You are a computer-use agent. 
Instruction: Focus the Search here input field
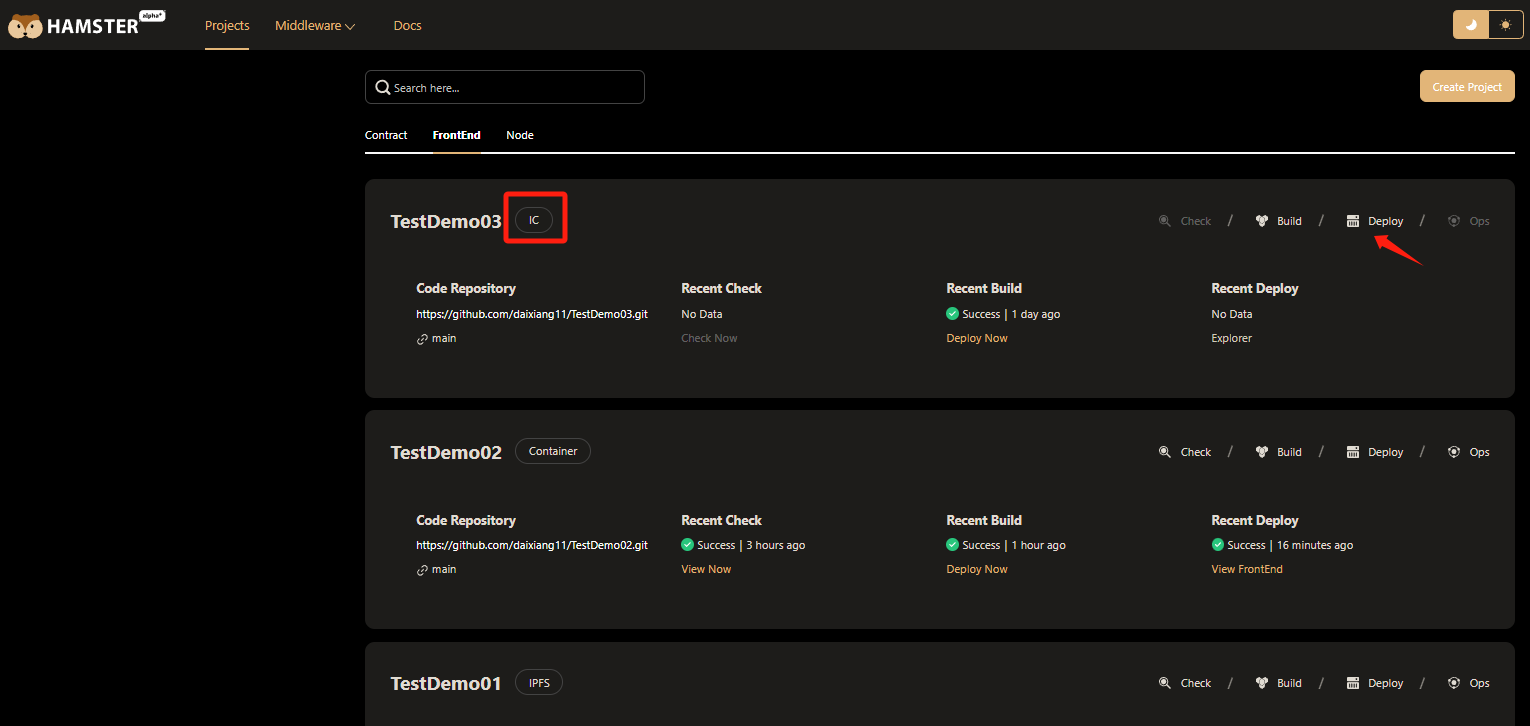click(505, 87)
